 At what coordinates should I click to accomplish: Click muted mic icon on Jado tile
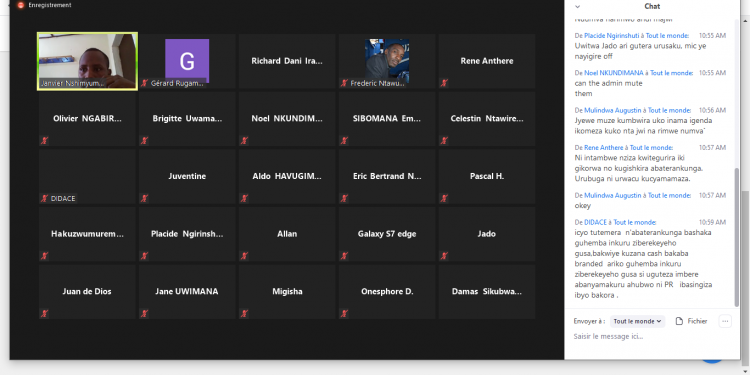point(444,256)
